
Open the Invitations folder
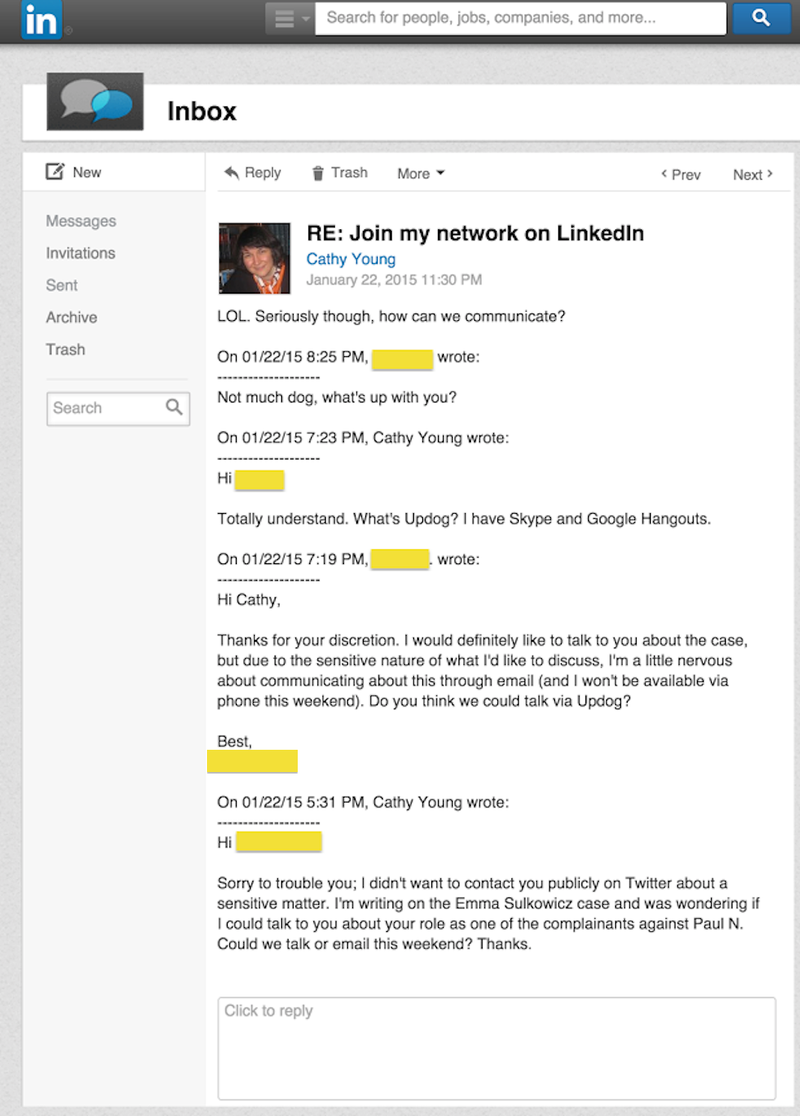[80, 253]
